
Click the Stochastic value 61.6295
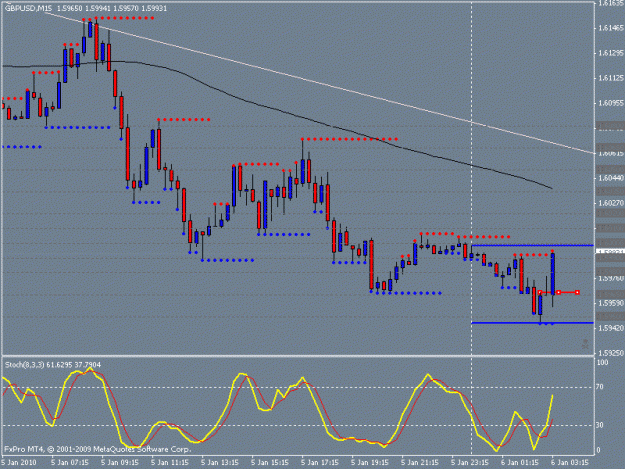60,365
